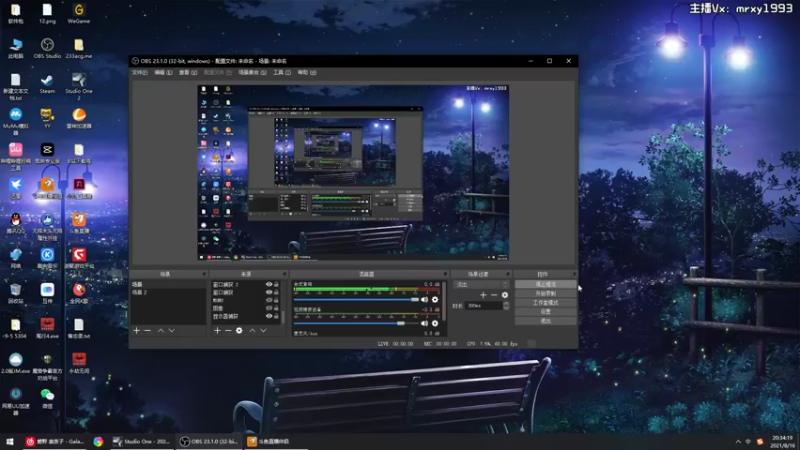800x450 pixels.
Task: Toggle lock on third source row
Action: (277, 301)
